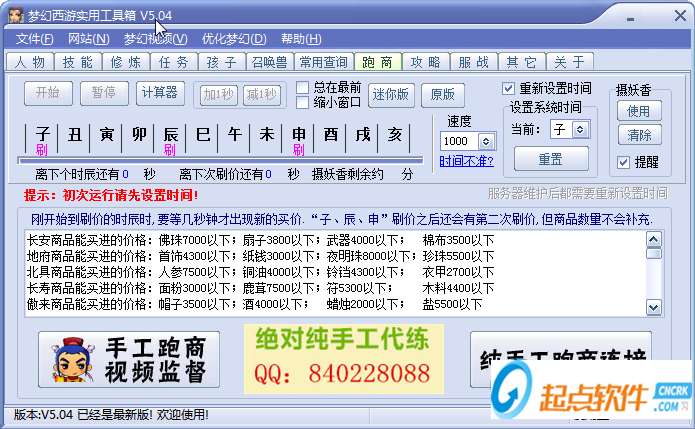Screen dimensions: 695x429
Task: Switch to the 服战 tab
Action: pyautogui.click(x=474, y=62)
